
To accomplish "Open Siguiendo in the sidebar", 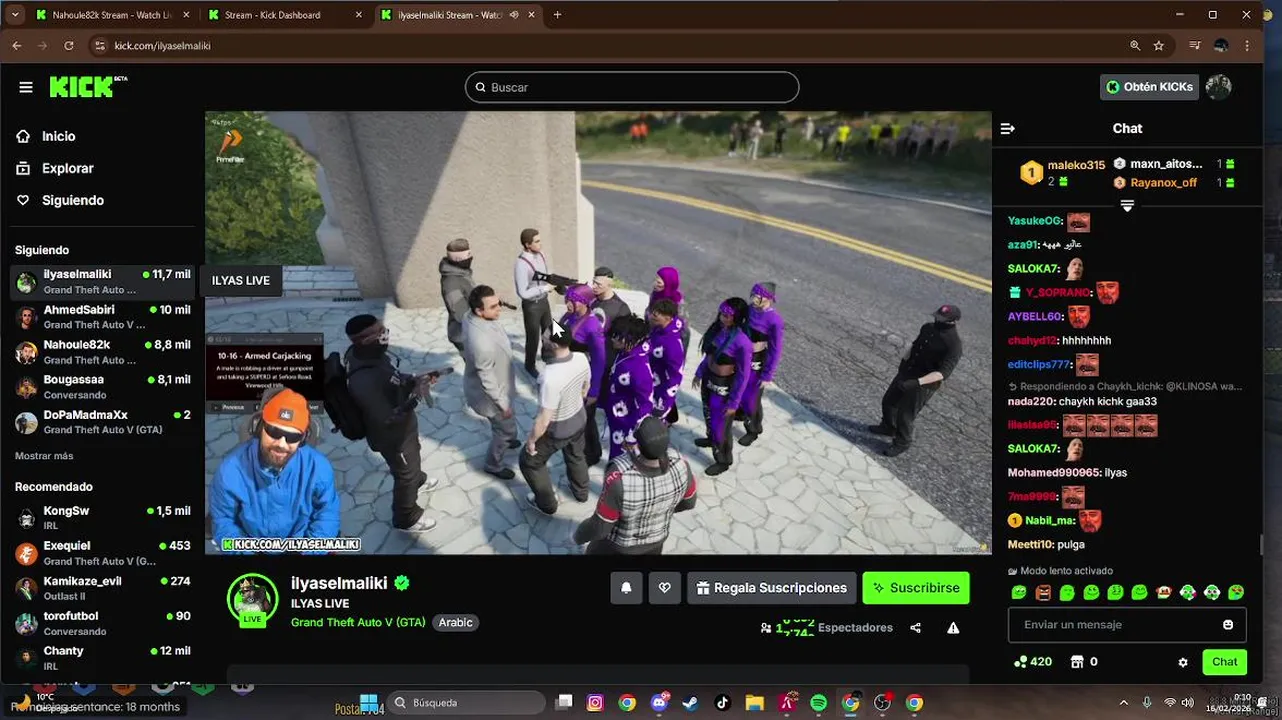I will tap(72, 200).
